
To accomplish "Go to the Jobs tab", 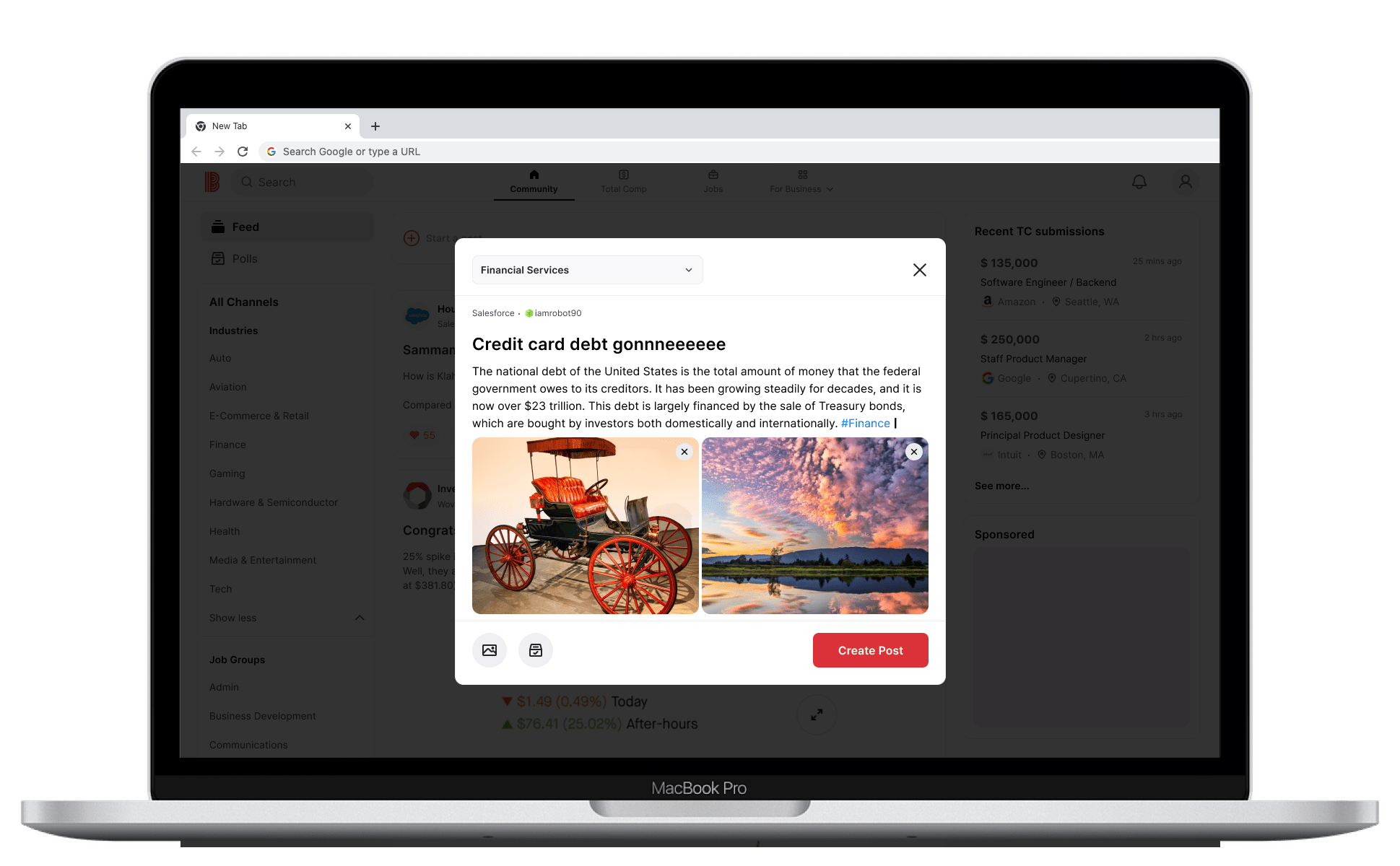I will [x=713, y=182].
